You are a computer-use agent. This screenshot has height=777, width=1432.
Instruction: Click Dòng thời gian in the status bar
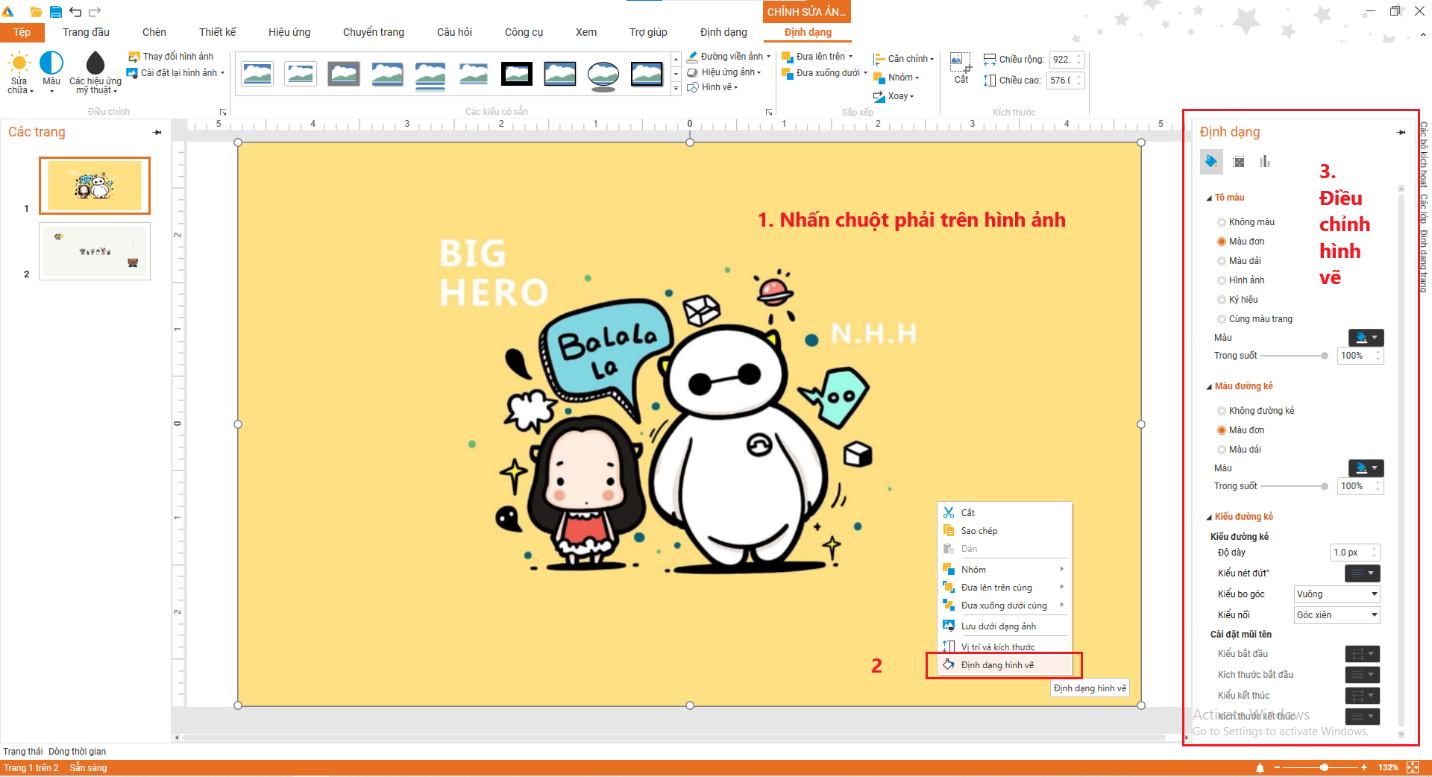pos(77,751)
